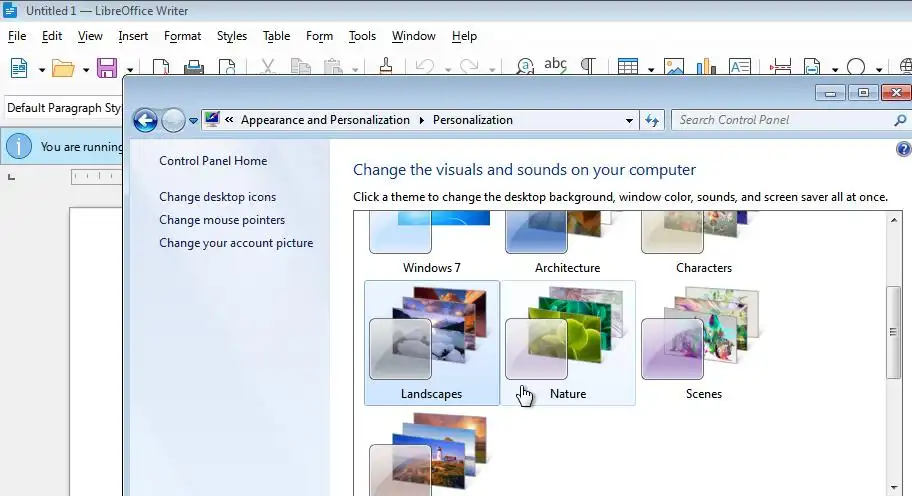This screenshot has width=912, height=496.
Task: Open the Window menu
Action: (x=414, y=36)
